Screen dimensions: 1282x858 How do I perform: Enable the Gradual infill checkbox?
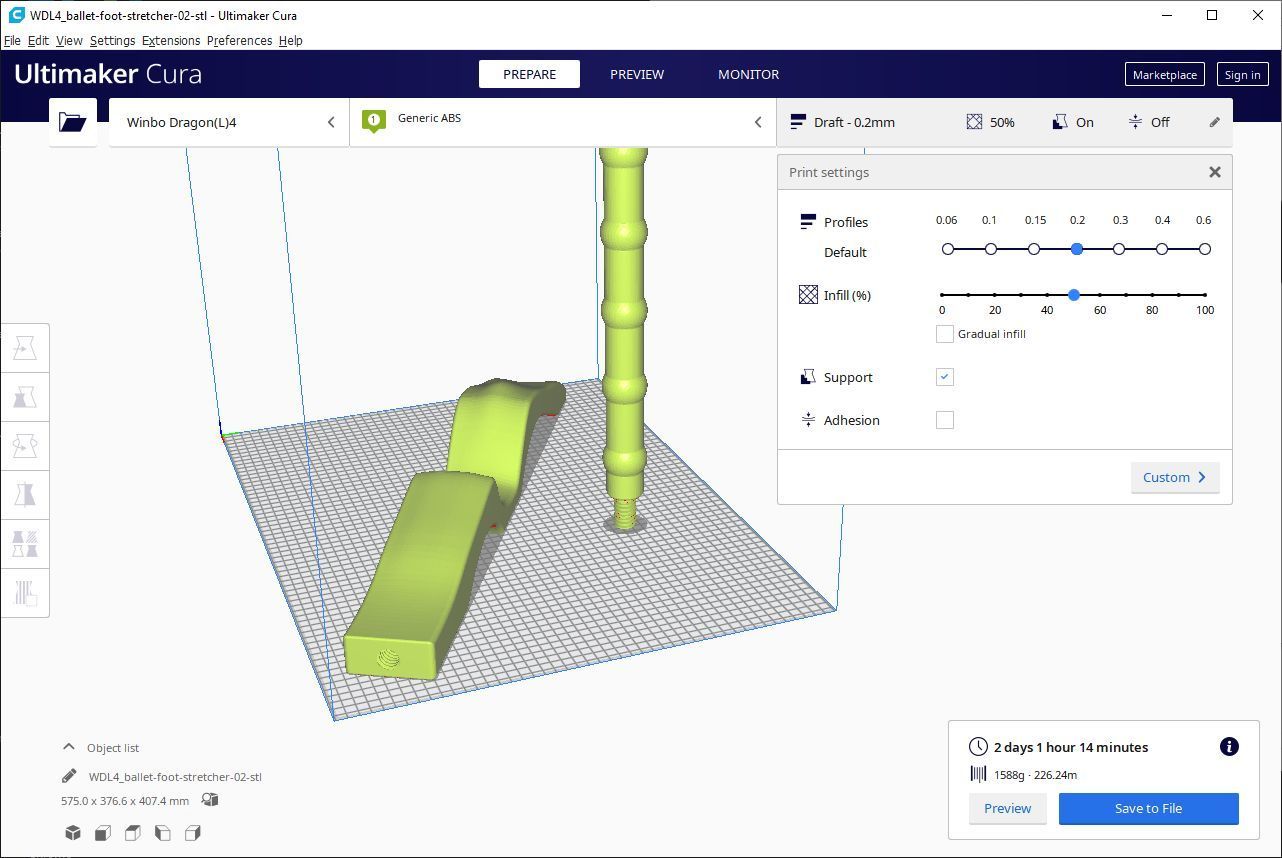pyautogui.click(x=944, y=334)
